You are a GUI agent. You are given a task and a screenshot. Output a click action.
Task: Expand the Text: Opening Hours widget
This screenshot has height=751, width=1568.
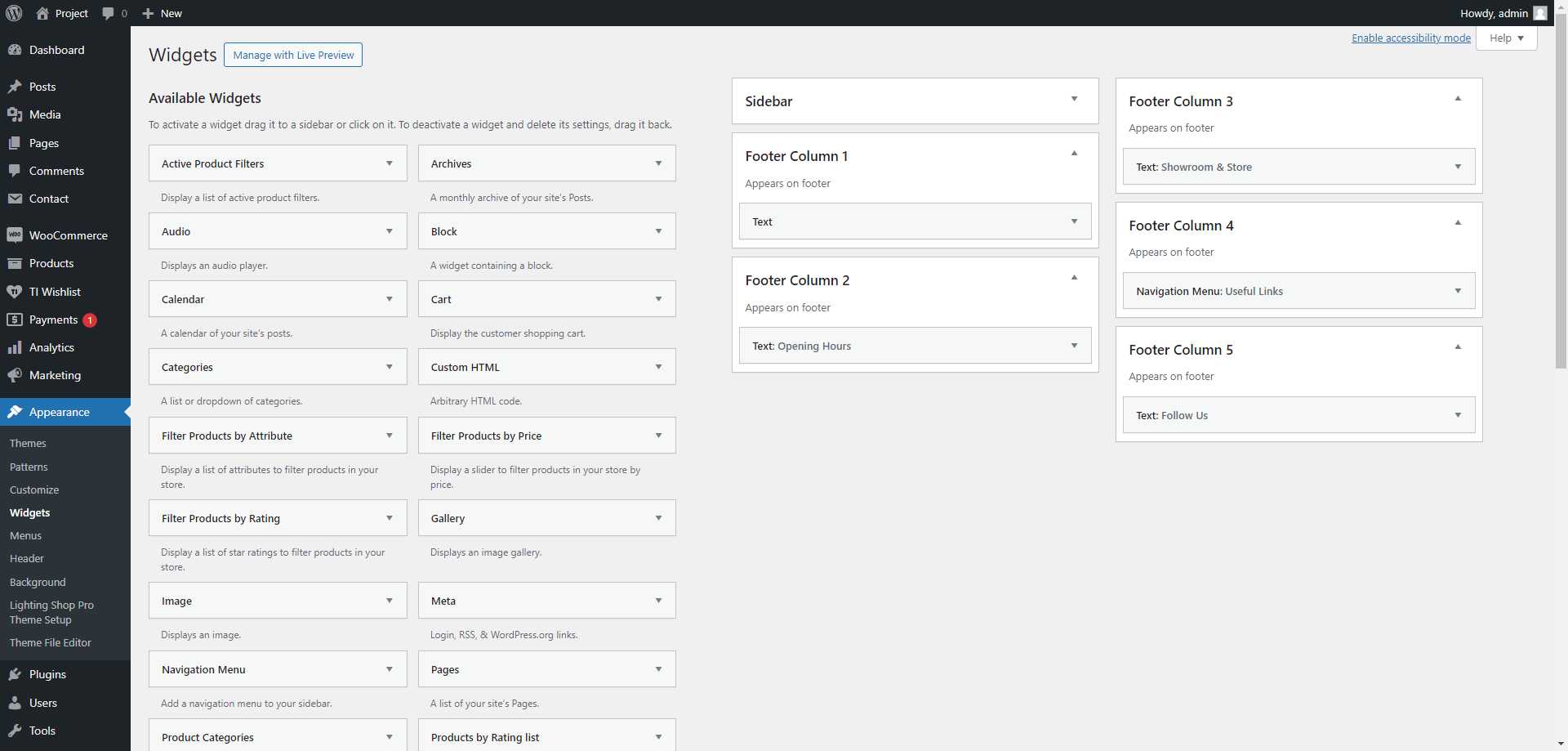click(x=1074, y=346)
